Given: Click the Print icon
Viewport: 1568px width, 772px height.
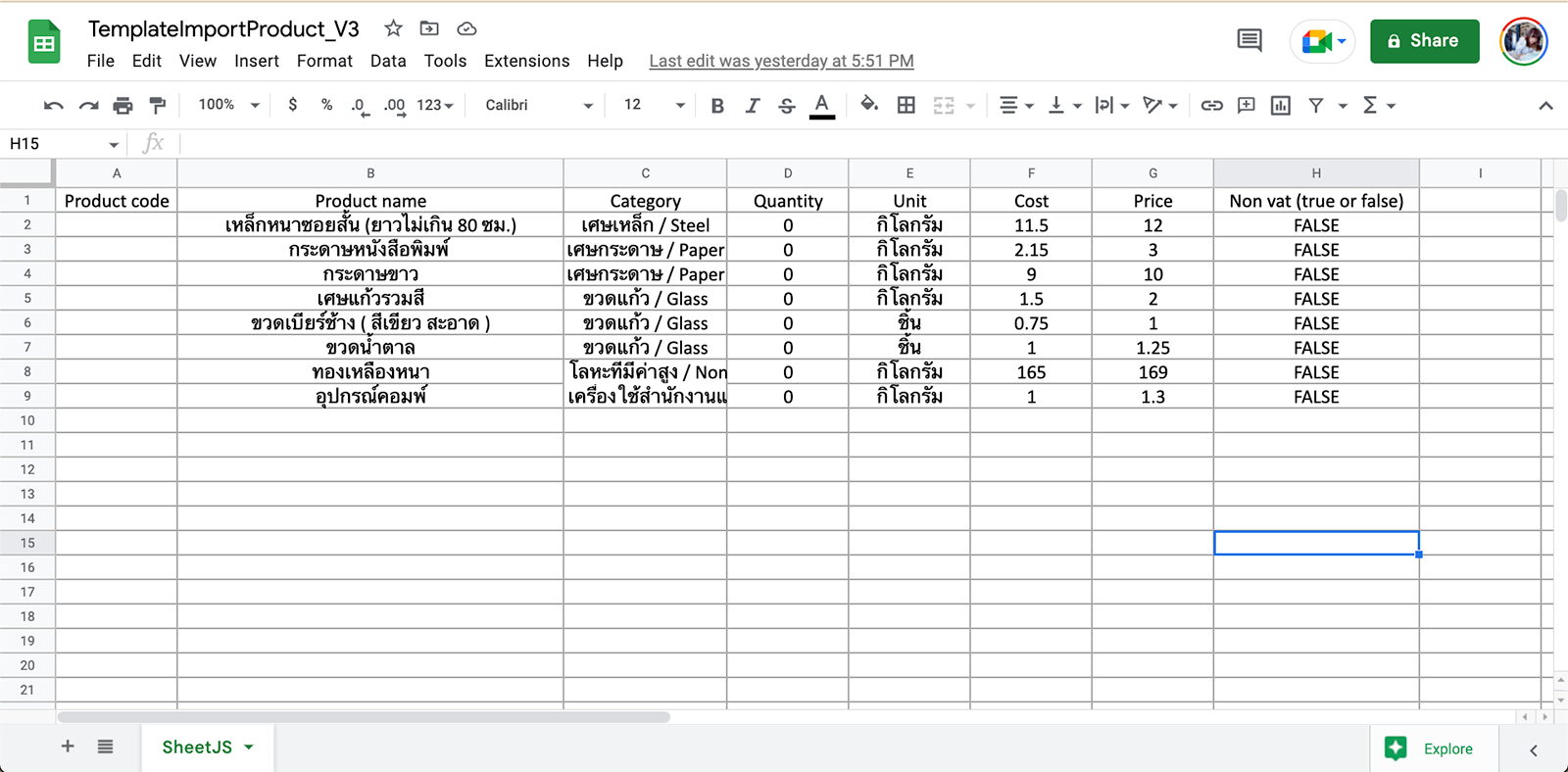Looking at the screenshot, I should click(x=122, y=106).
